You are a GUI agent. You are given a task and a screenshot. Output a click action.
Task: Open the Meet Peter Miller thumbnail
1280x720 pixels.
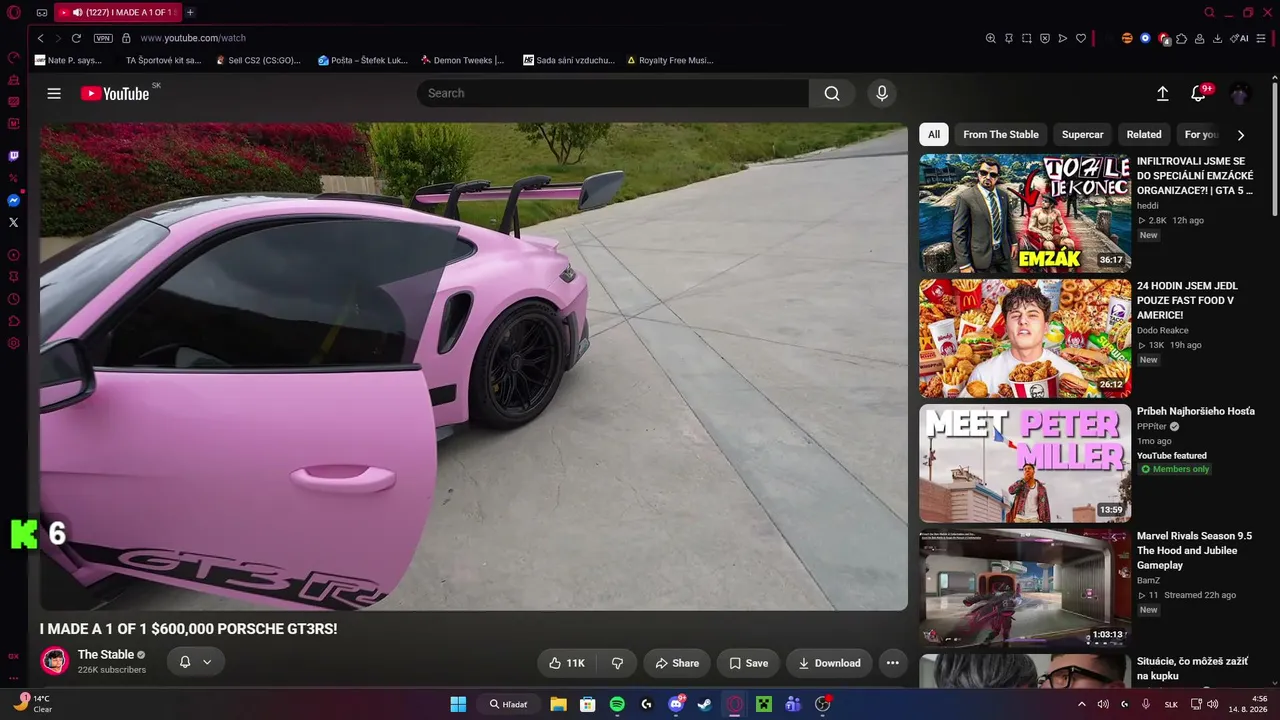(x=1025, y=463)
